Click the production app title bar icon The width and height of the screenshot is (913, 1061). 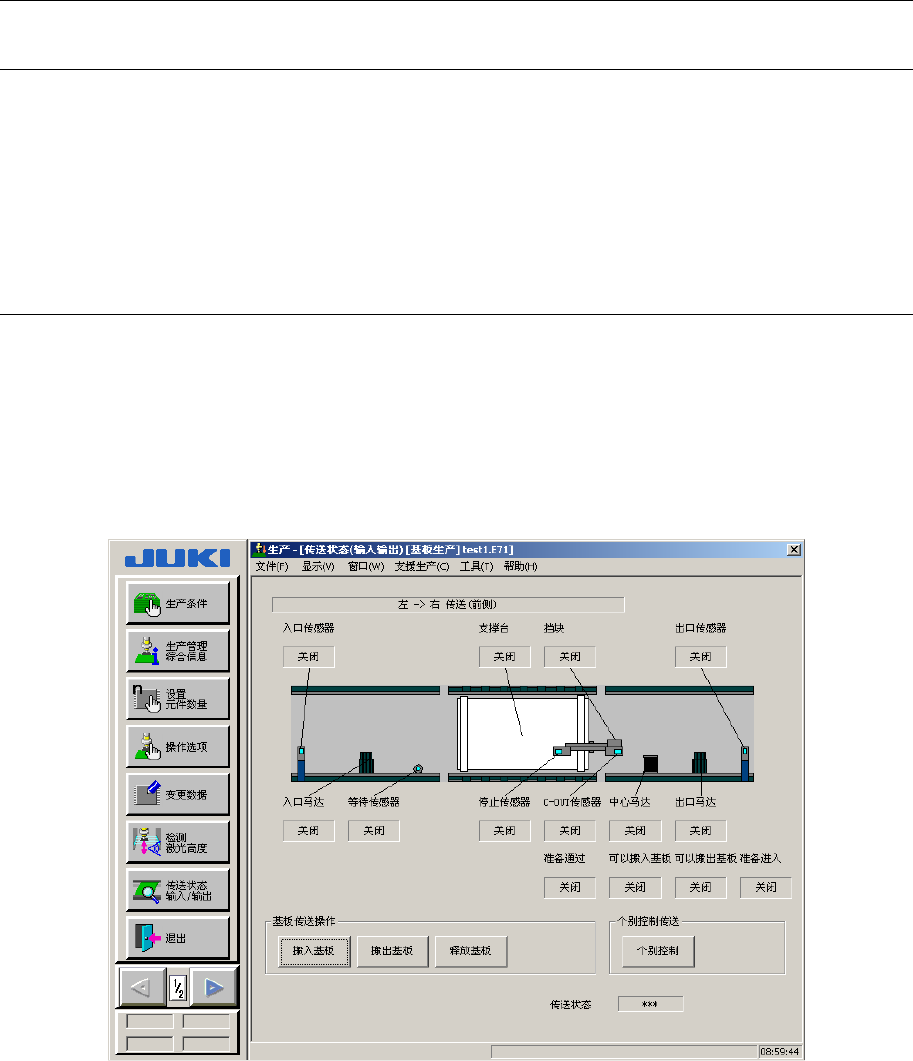point(259,549)
